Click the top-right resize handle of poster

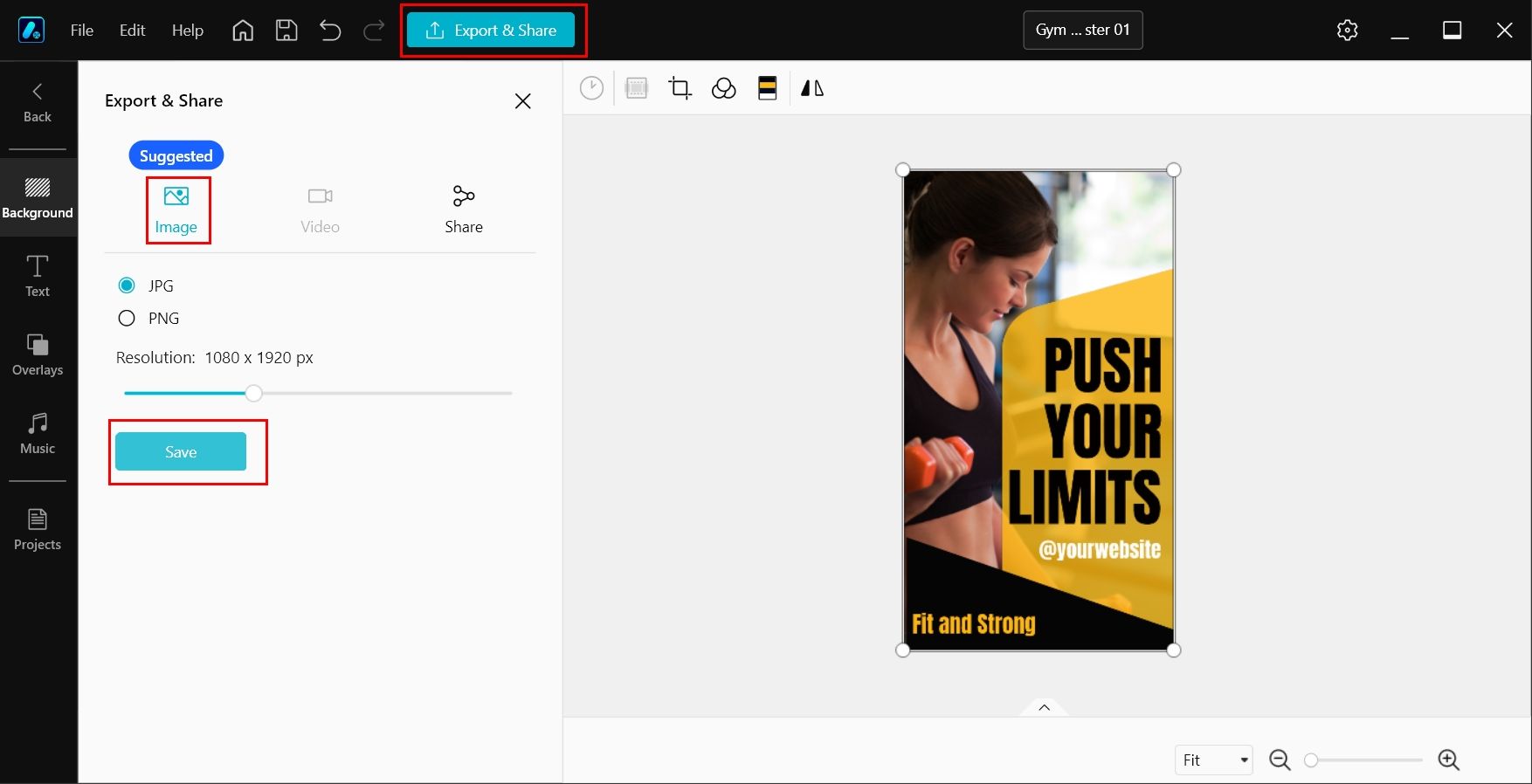point(1174,170)
